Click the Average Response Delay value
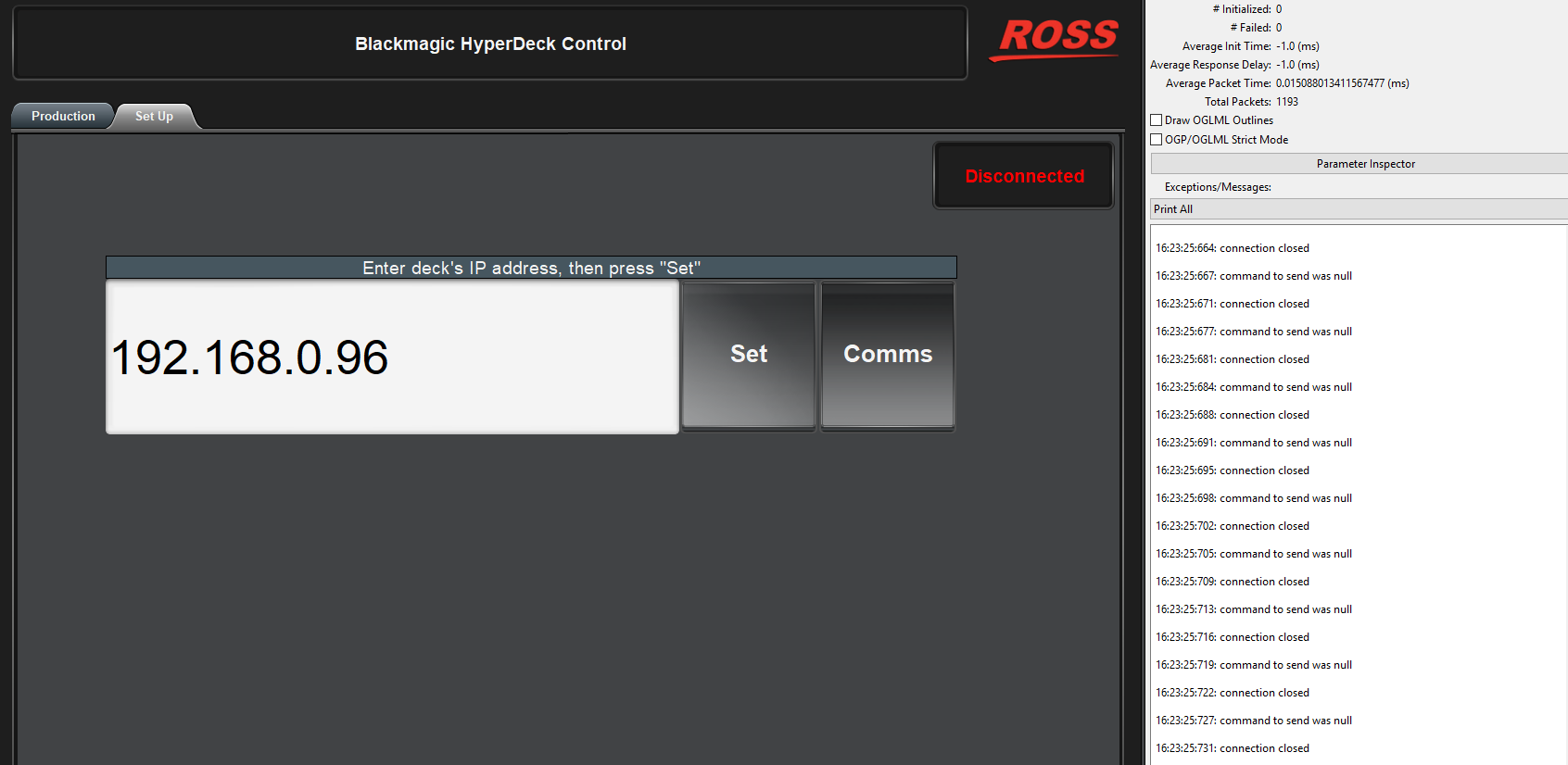Screen dimensions: 1568x765 click(1297, 65)
